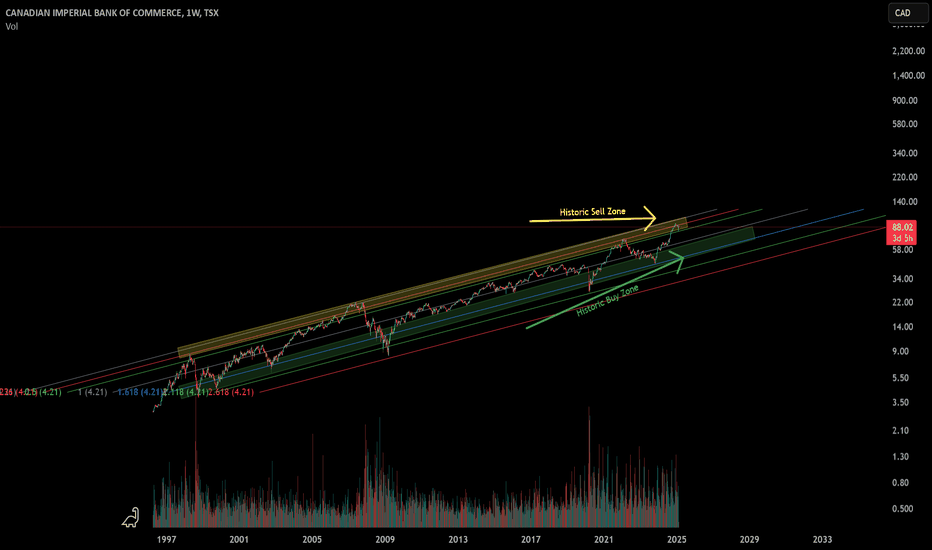
Task: Click the 1 (4.21) fib level label
Action: click(92, 392)
